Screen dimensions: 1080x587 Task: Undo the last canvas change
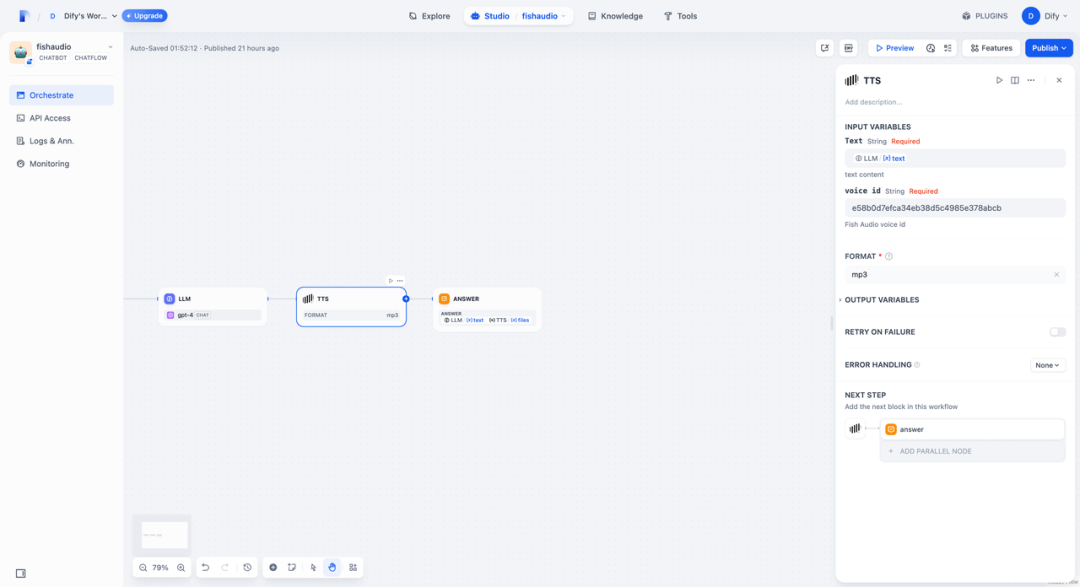pos(205,567)
